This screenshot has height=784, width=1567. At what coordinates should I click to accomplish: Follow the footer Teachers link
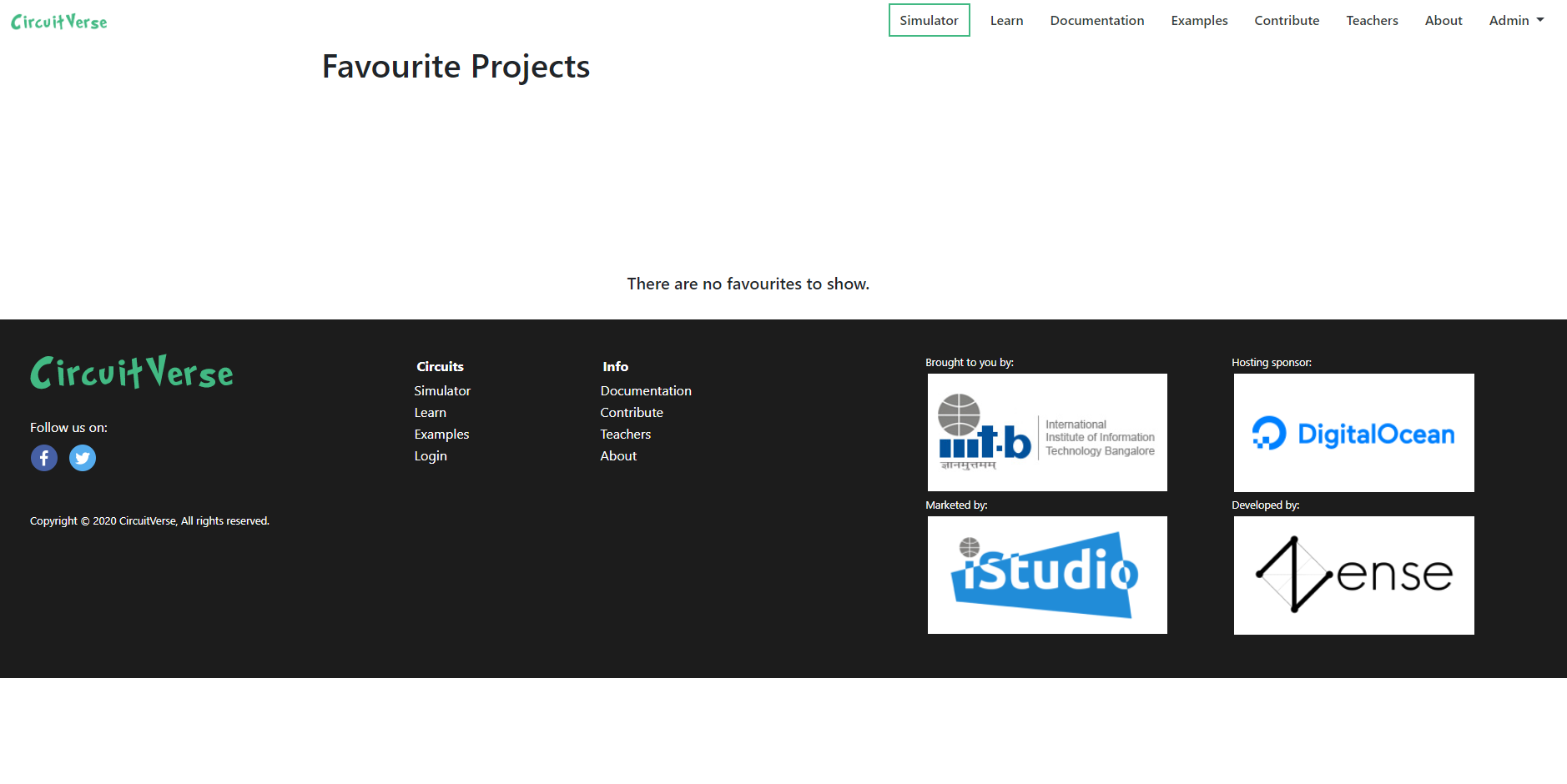[626, 435]
